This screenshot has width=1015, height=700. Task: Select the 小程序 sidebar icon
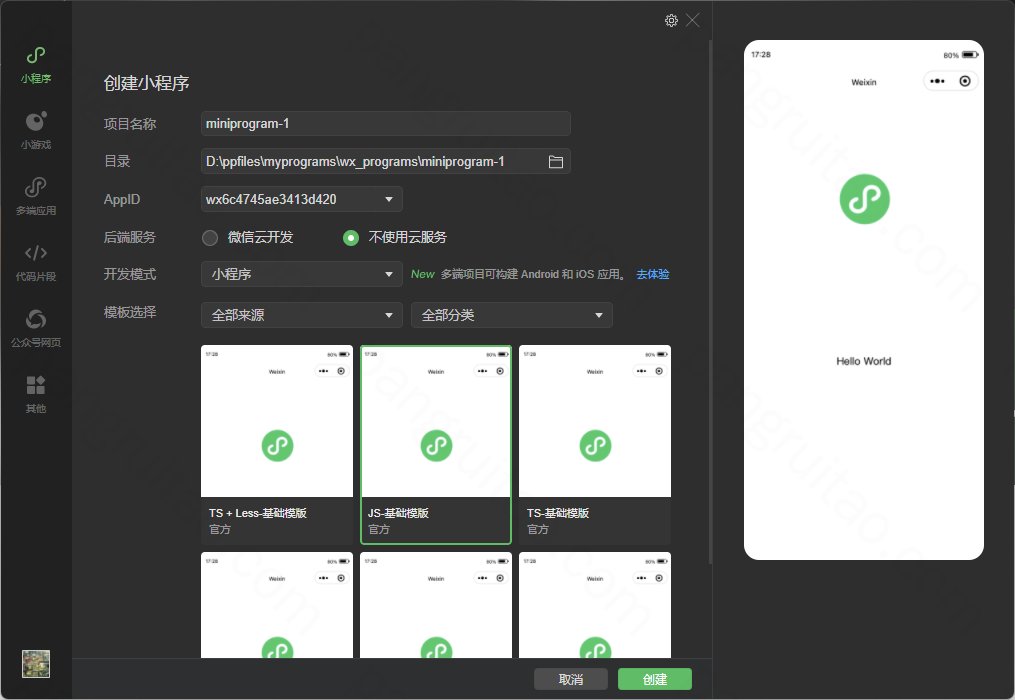click(x=36, y=56)
